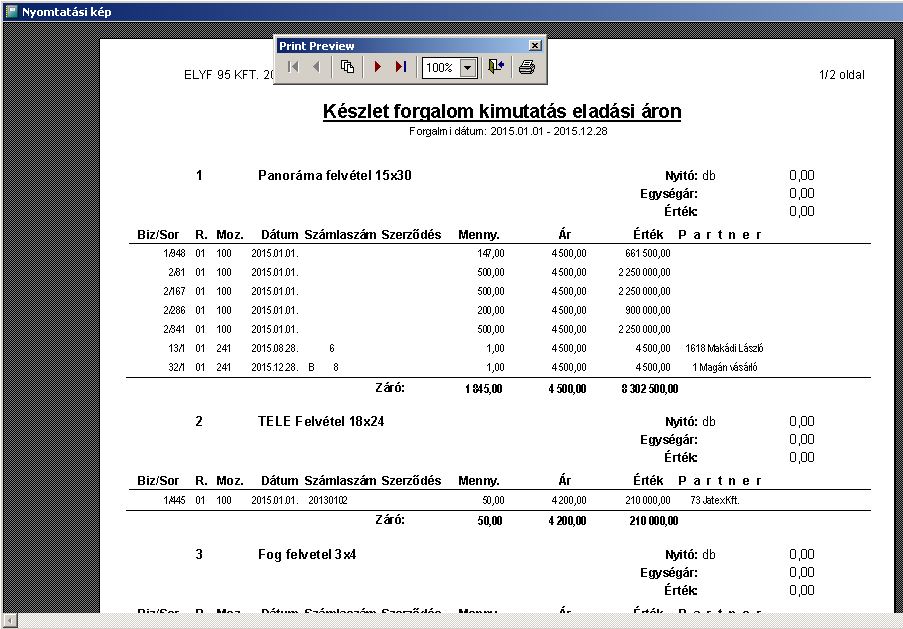Exit preview using the door icon

coord(496,67)
